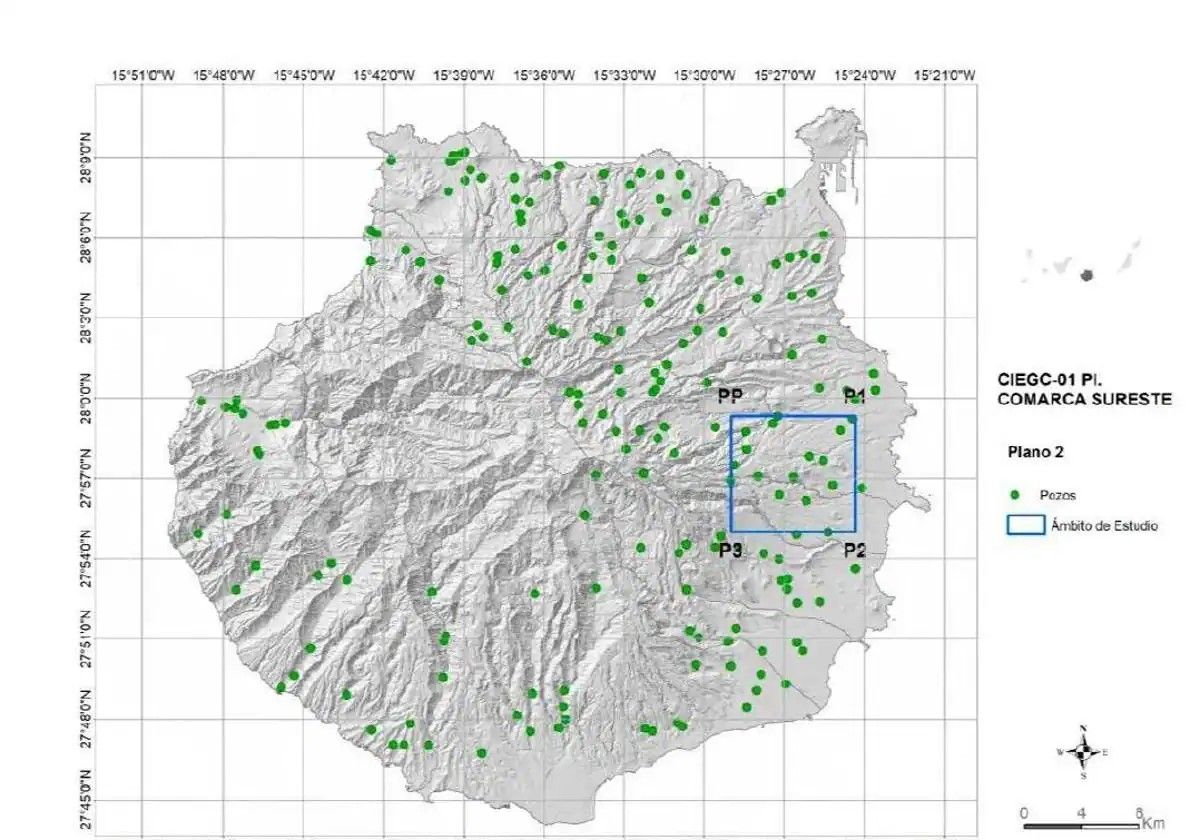Click the dark highlighted island in inset
Viewport: 1200px width, 840px height.
[x=1087, y=274]
